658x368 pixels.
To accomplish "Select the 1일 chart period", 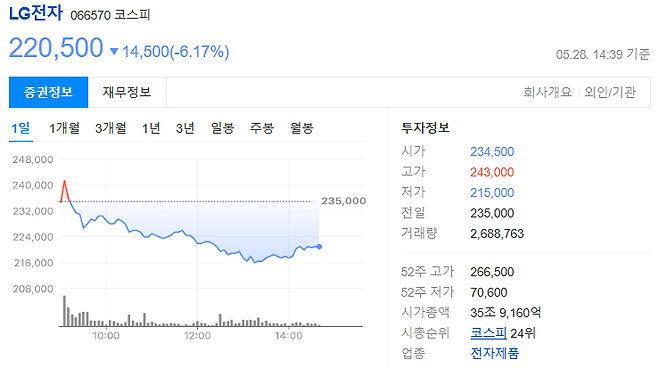I will click(x=21, y=128).
